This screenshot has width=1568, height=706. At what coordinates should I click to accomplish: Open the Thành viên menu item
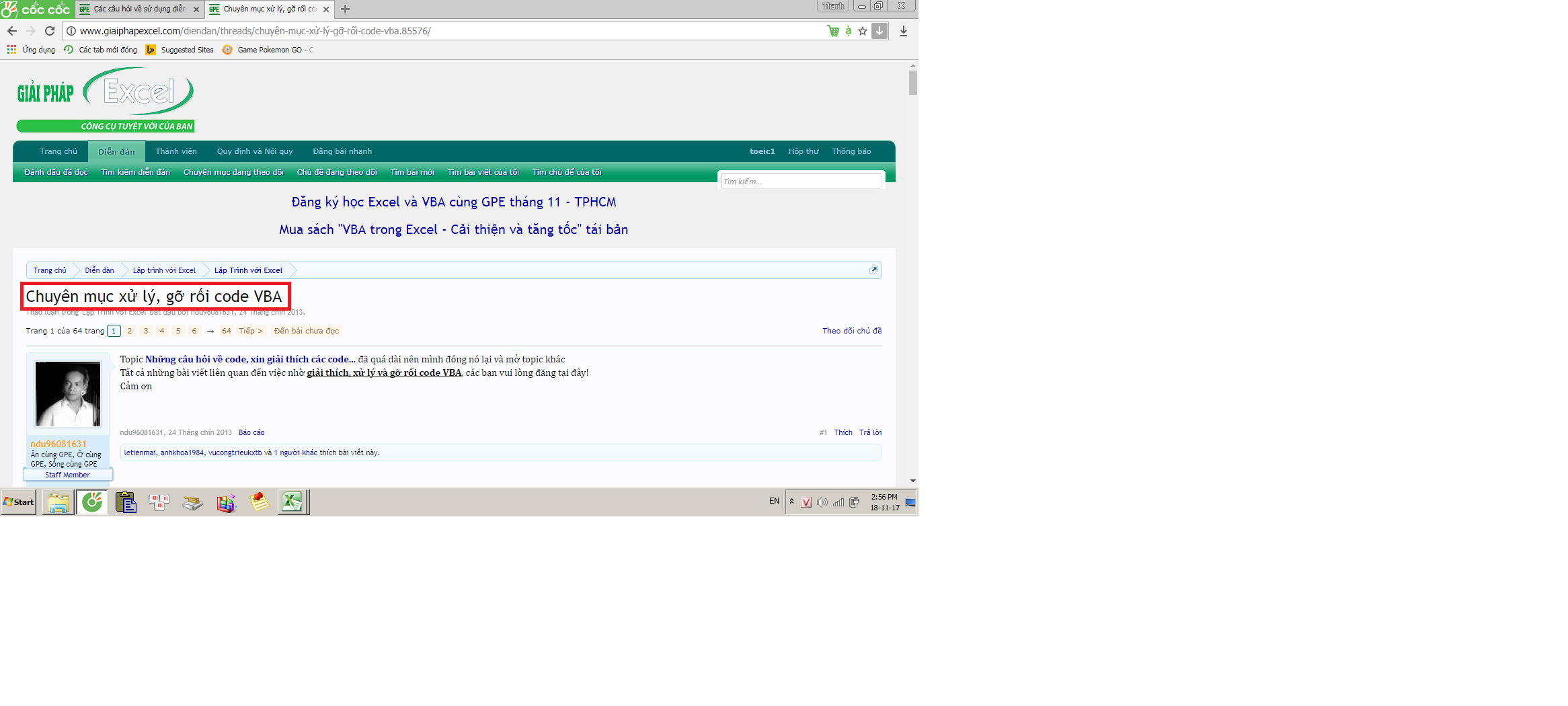tap(176, 151)
